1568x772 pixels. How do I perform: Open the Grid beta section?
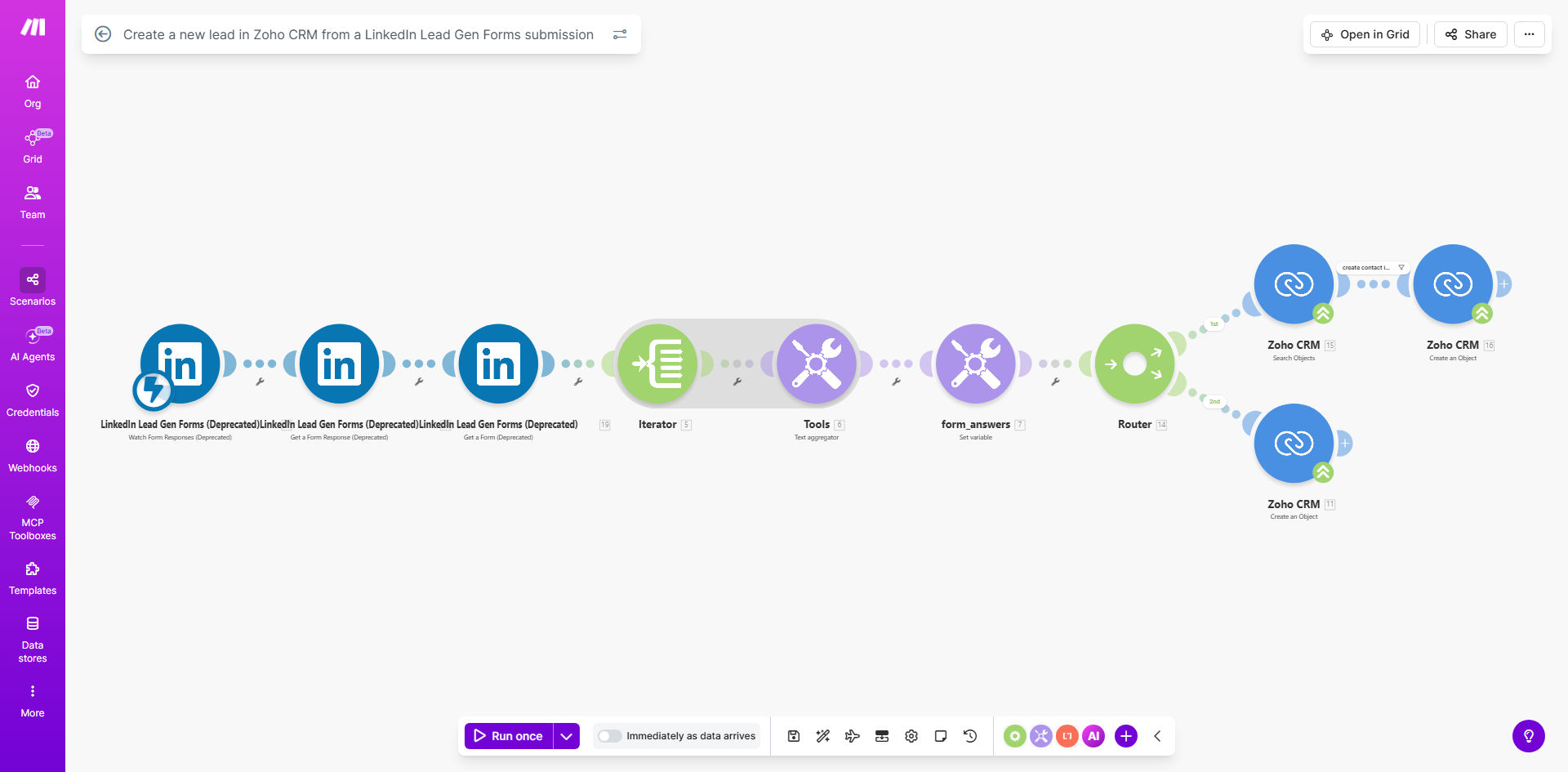(x=33, y=147)
